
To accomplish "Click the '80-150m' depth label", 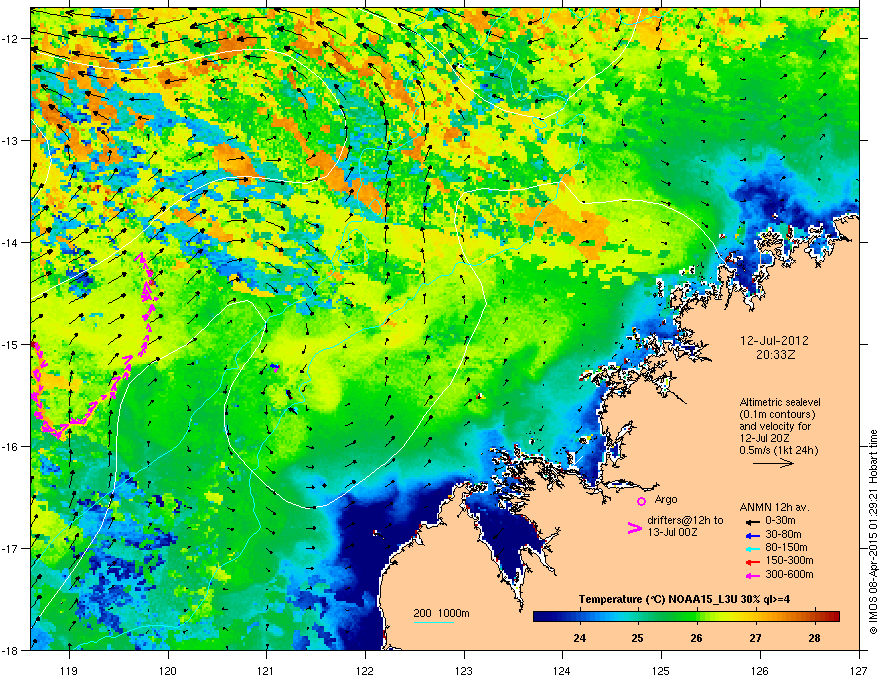I will tap(786, 547).
